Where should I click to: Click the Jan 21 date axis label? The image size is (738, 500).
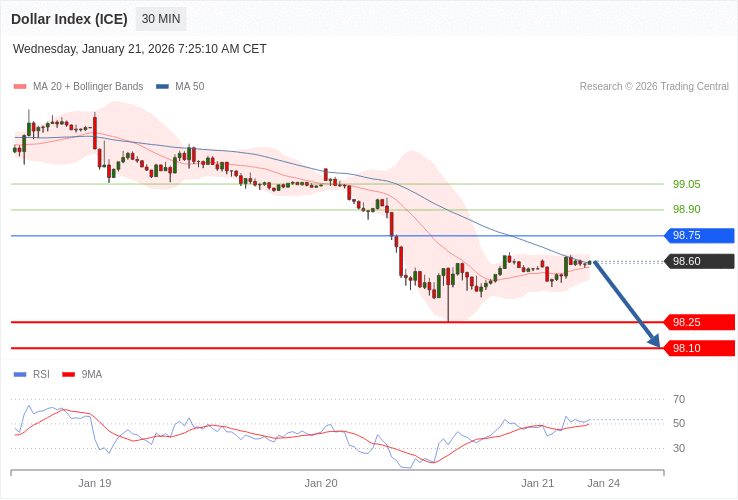[x=537, y=484]
